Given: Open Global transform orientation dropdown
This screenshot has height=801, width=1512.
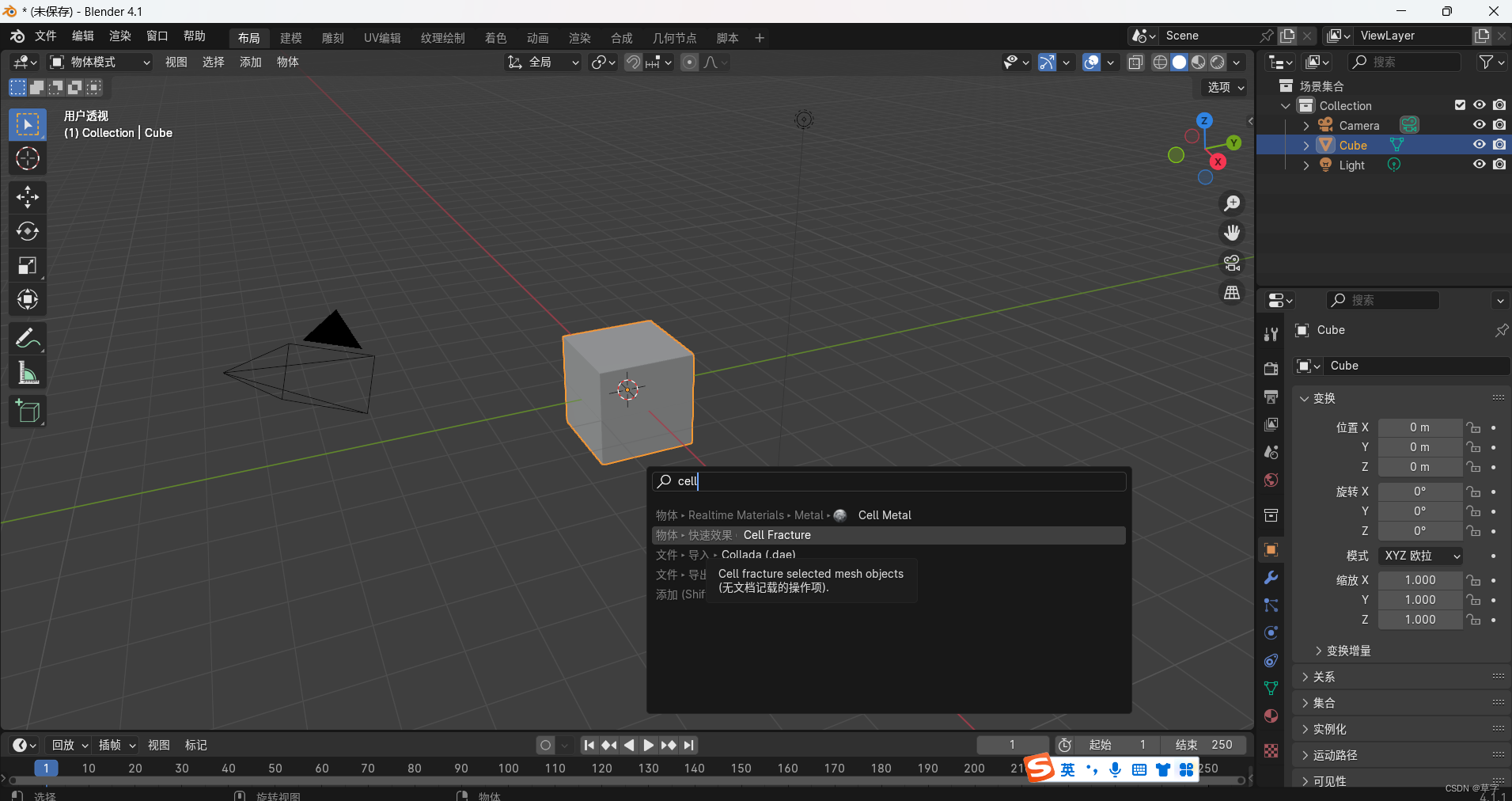Looking at the screenshot, I should pyautogui.click(x=544, y=62).
